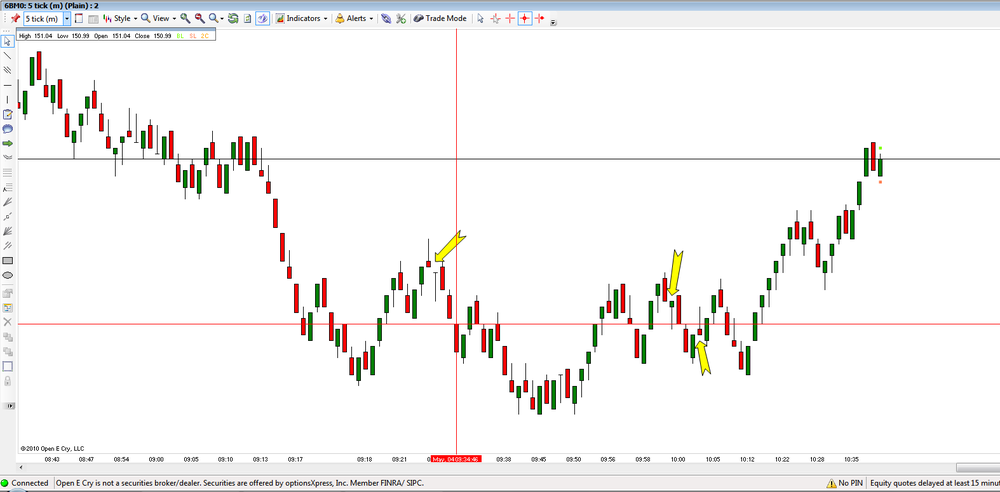Select the line with endpoints tool

click(x=8, y=216)
